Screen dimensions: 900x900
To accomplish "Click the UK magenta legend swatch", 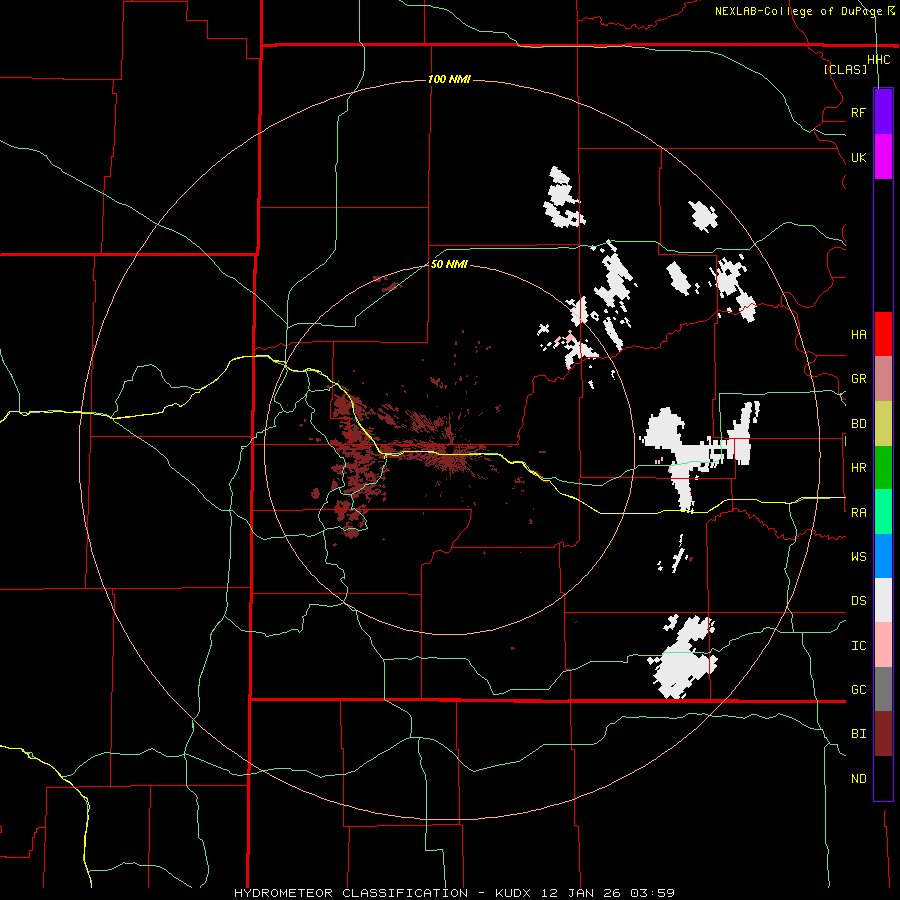I will [x=883, y=157].
